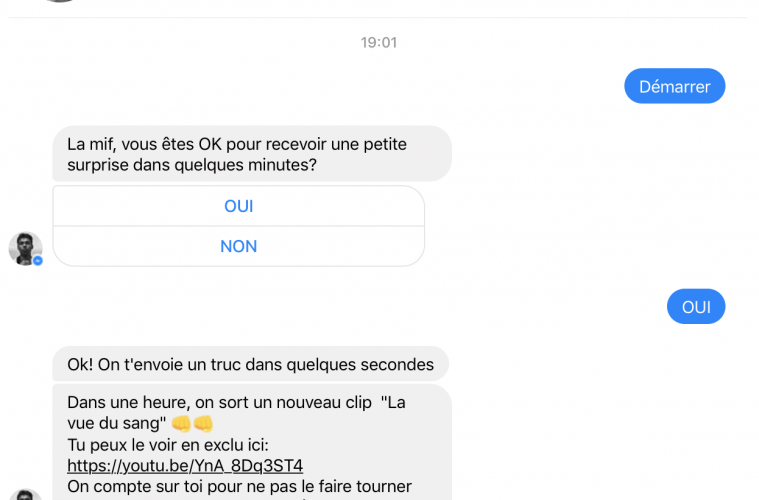Click the blue Messenger badge on avatar
Image resolution: width=759 pixels, height=500 pixels.
pos(38,261)
